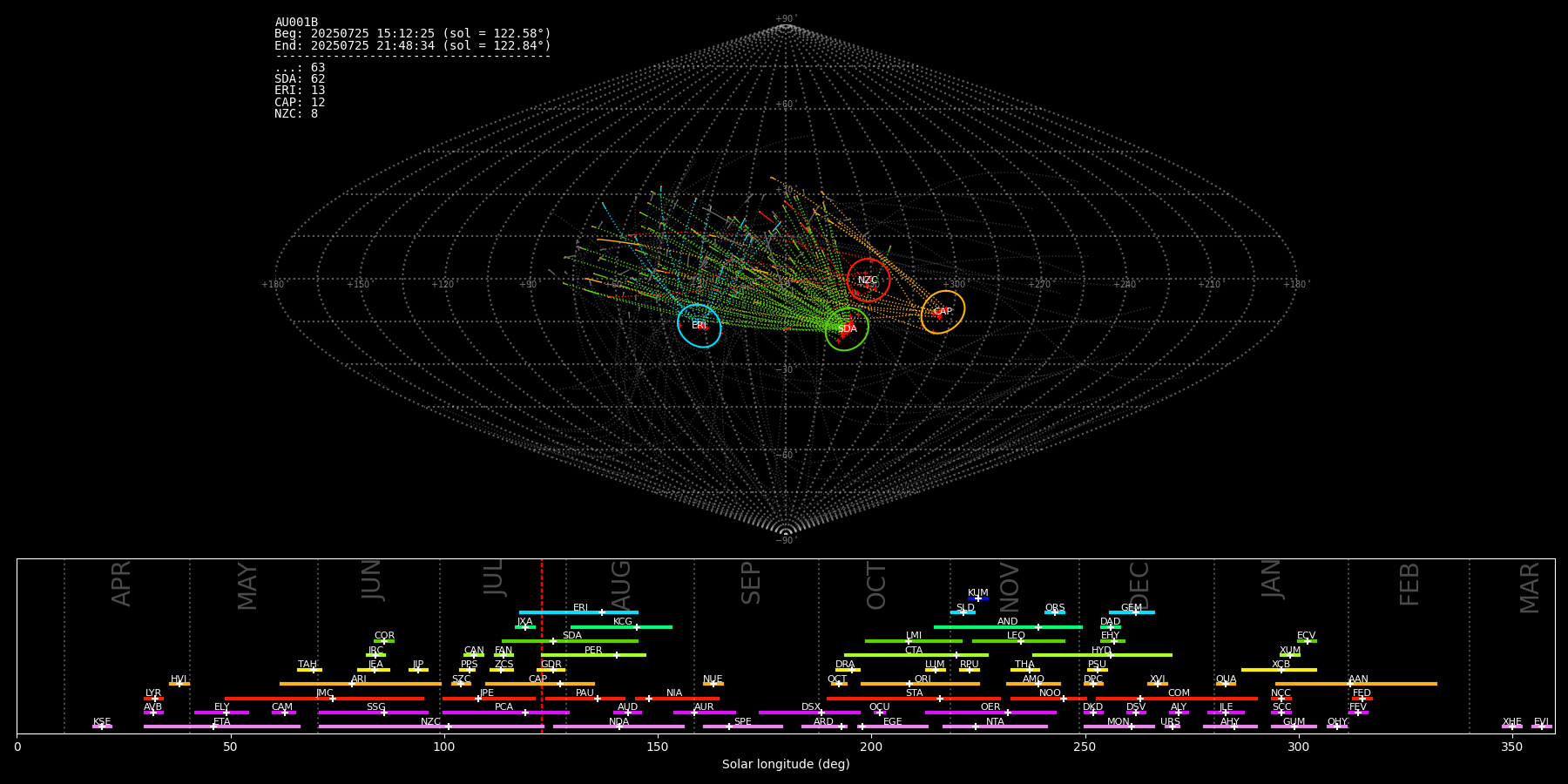Select the NDA shower label in the timeline

click(x=619, y=722)
